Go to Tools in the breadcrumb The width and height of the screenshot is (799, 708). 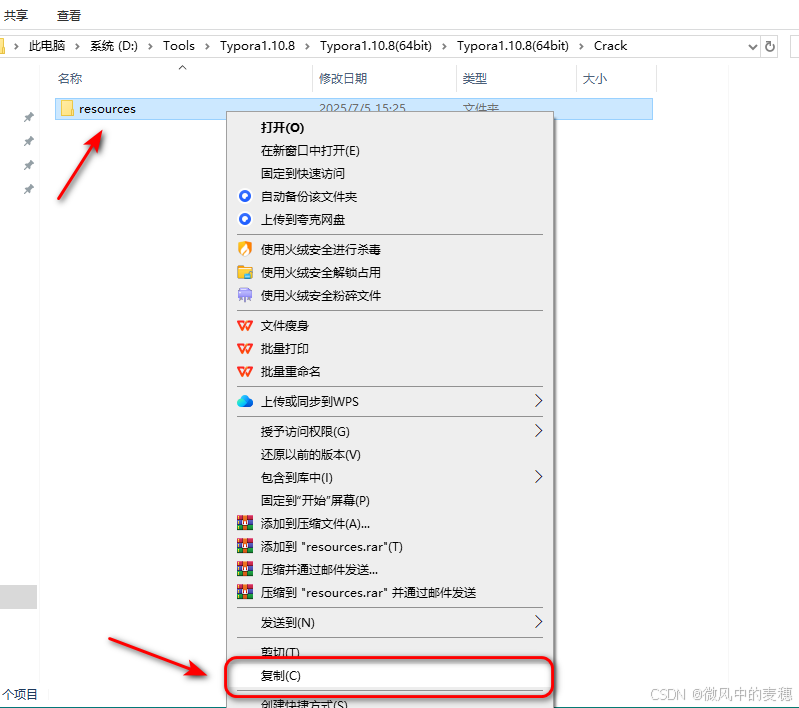[179, 46]
